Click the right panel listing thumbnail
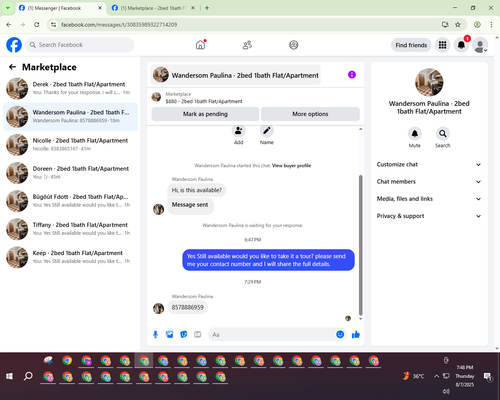The image size is (500, 400). (x=429, y=82)
